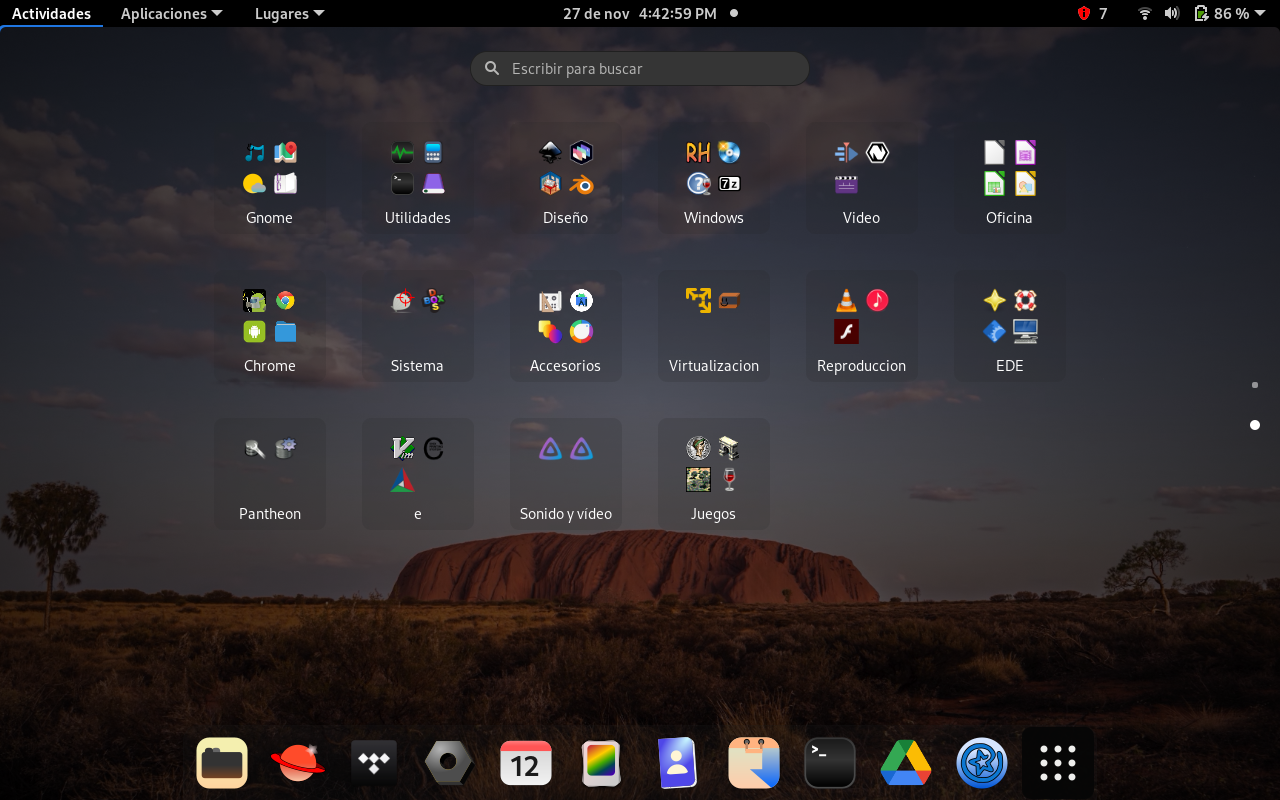Open the Reproduccion app folder
1280x800 pixels.
pos(862,326)
